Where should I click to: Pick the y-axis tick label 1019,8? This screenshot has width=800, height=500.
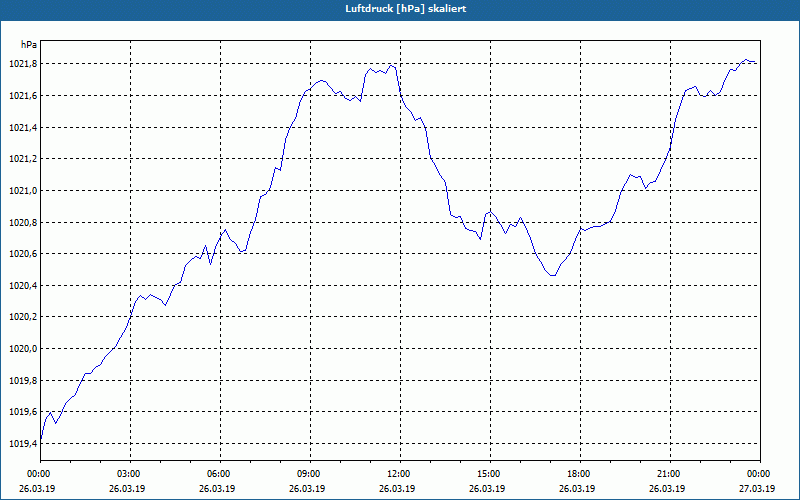23,381
